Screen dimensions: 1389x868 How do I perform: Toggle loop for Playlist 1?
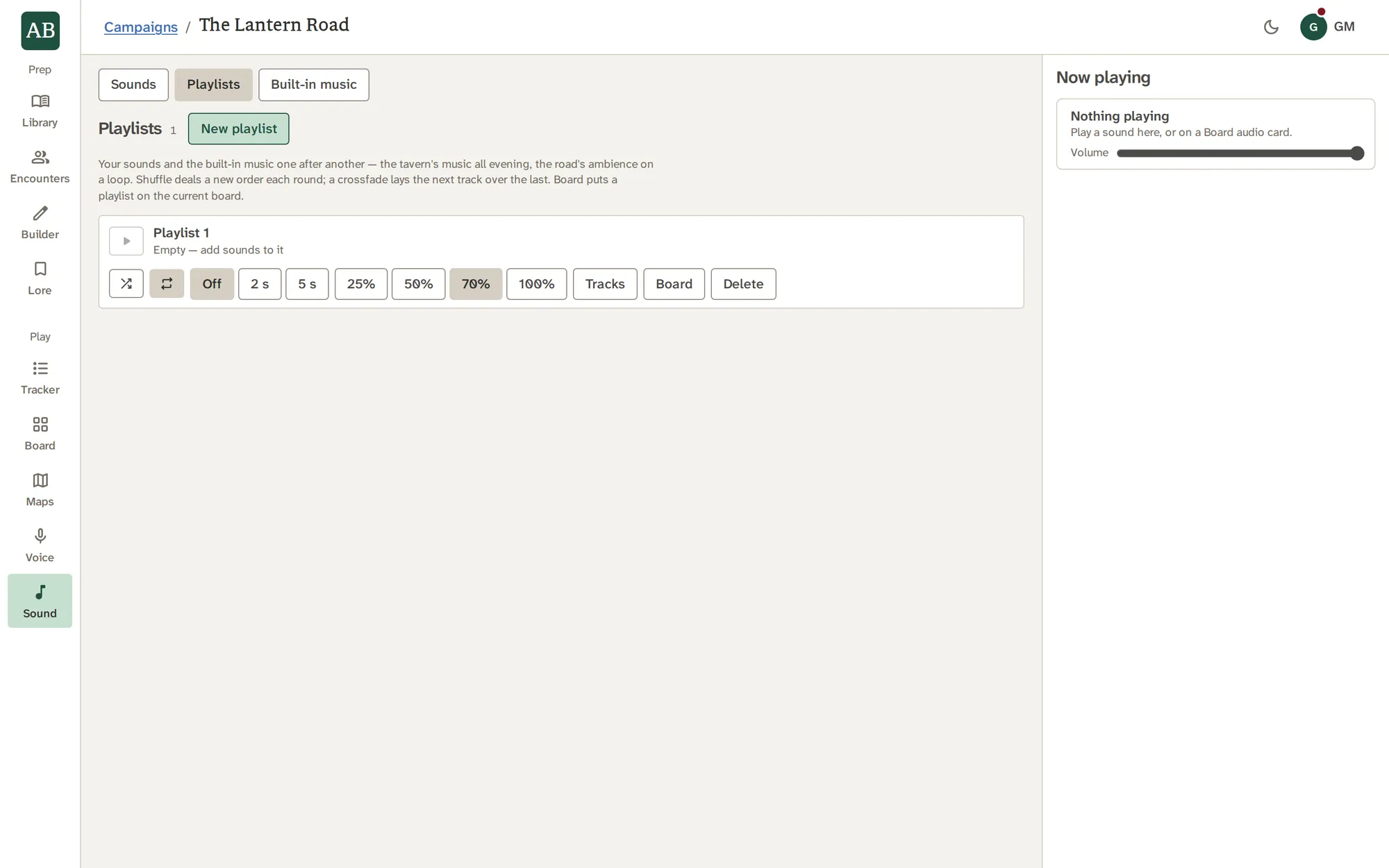167,284
